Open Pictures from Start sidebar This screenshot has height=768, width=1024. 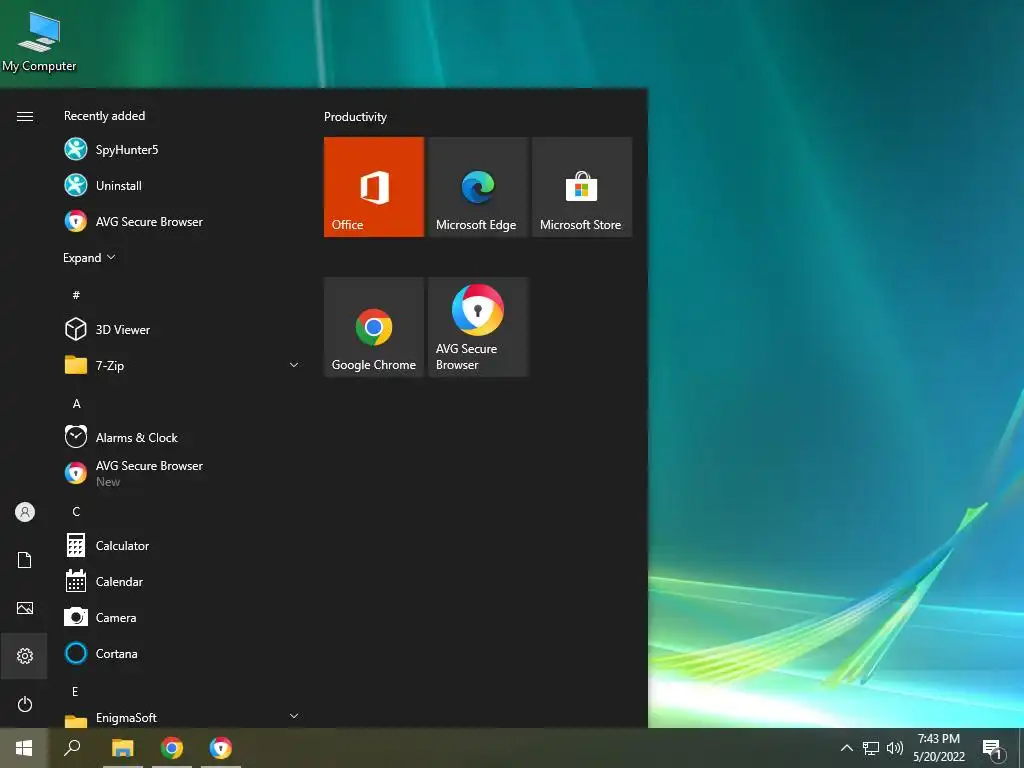25,608
